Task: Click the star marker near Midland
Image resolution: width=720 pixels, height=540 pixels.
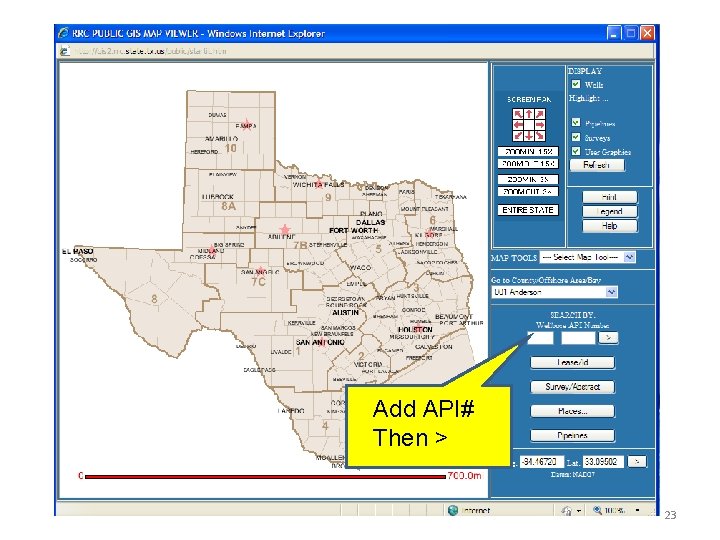Action: click(x=212, y=249)
